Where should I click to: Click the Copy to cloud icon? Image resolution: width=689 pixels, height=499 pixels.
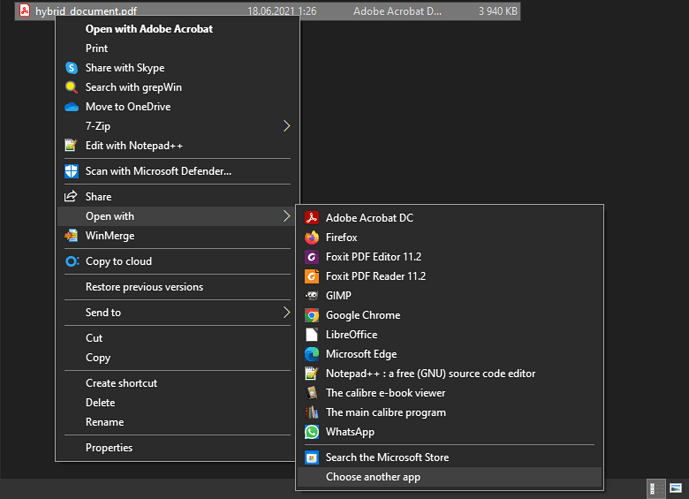click(72, 261)
